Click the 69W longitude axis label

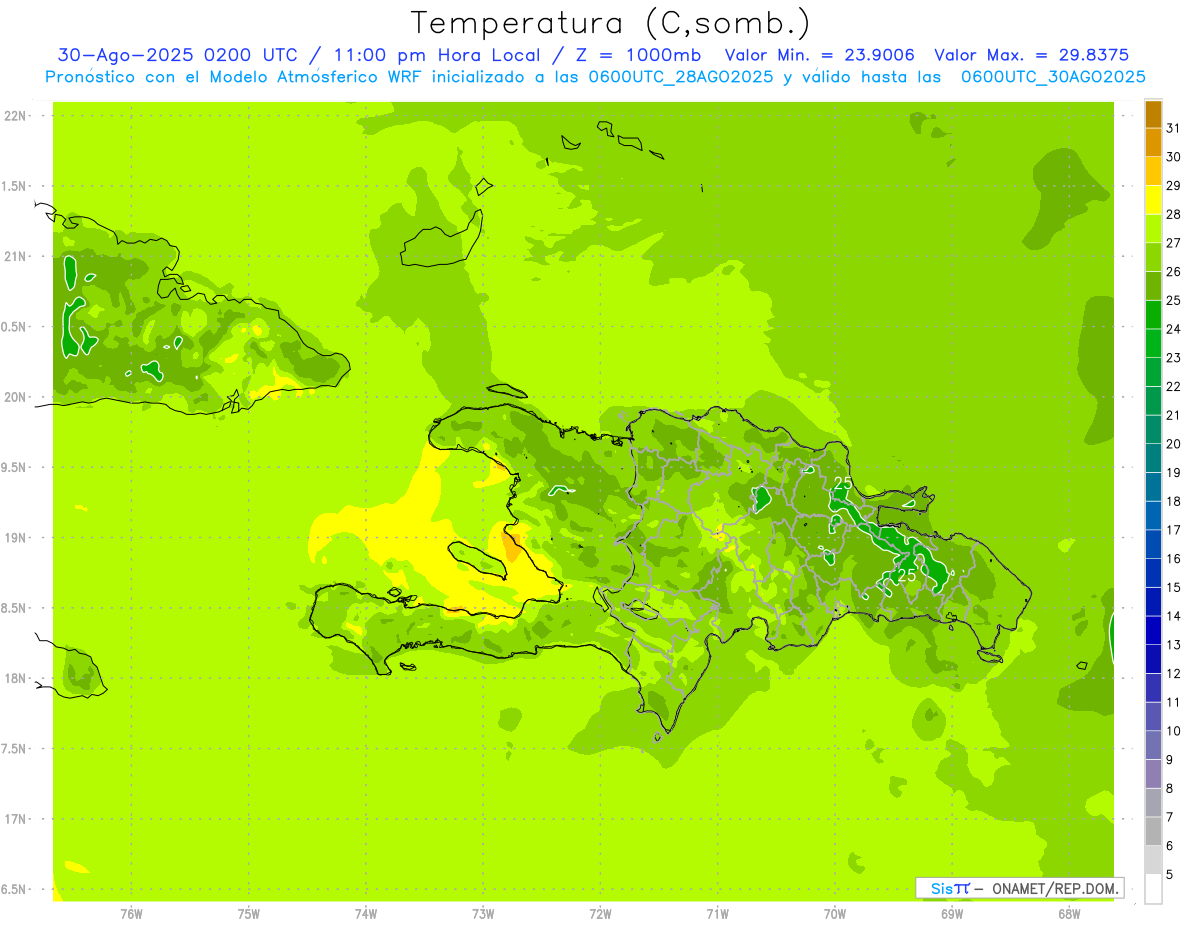coord(952,913)
